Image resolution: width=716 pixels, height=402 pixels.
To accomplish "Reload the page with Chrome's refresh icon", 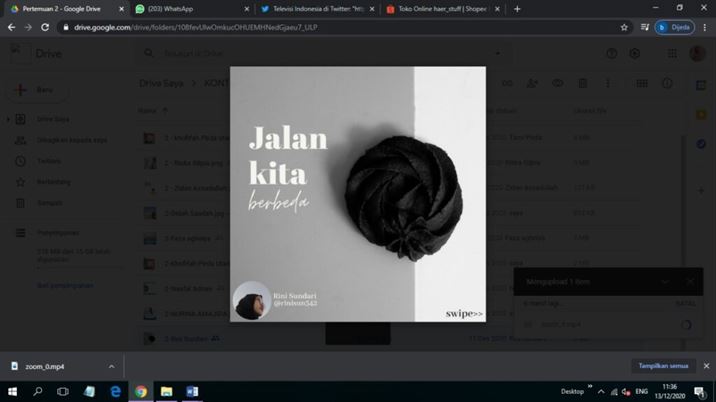I will tap(45, 27).
